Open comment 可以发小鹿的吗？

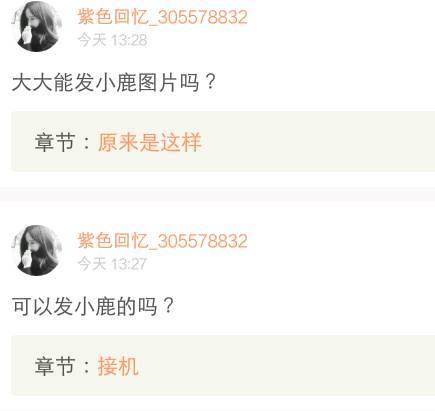[x=93, y=306]
